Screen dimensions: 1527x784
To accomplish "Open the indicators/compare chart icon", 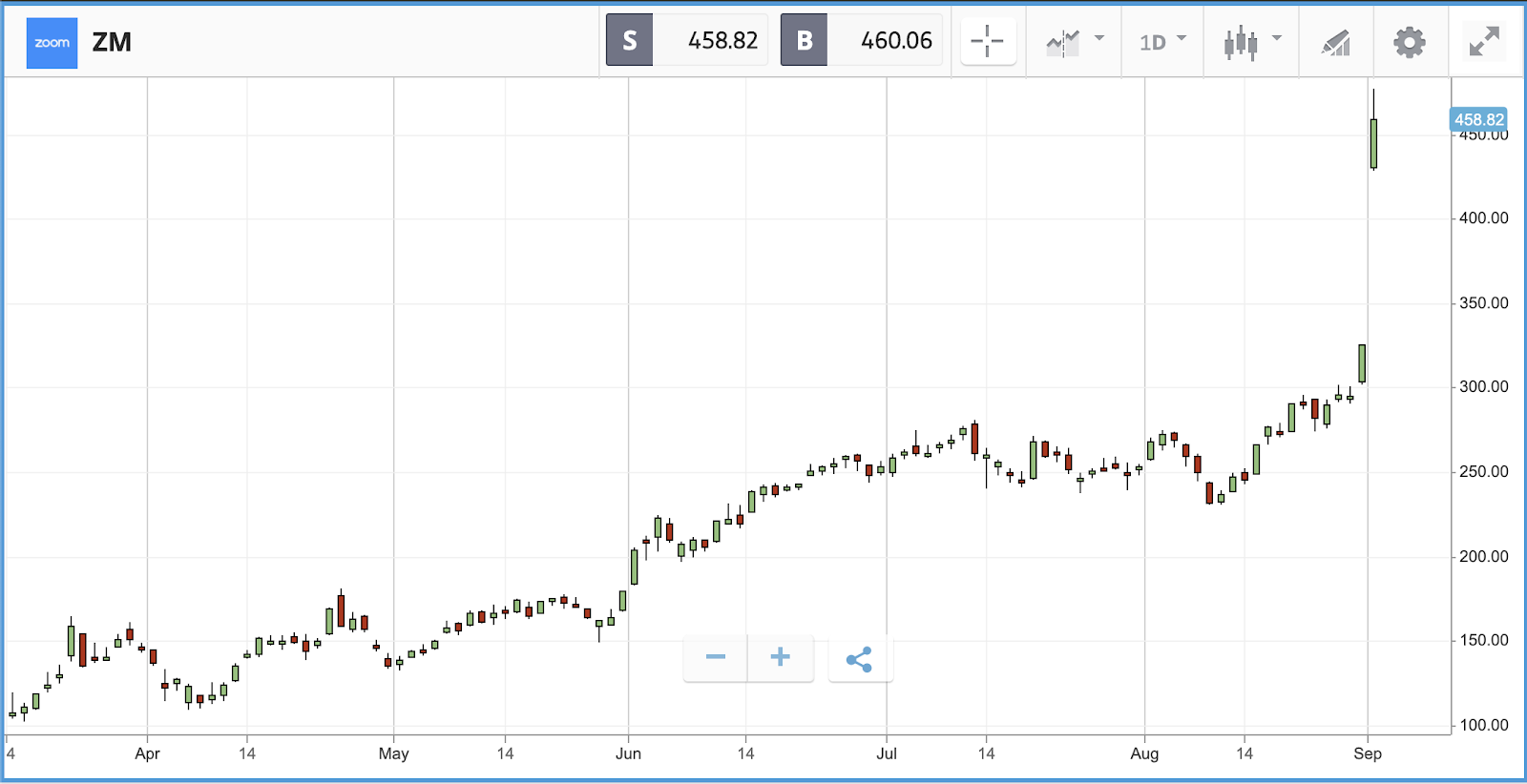I will click(1062, 42).
